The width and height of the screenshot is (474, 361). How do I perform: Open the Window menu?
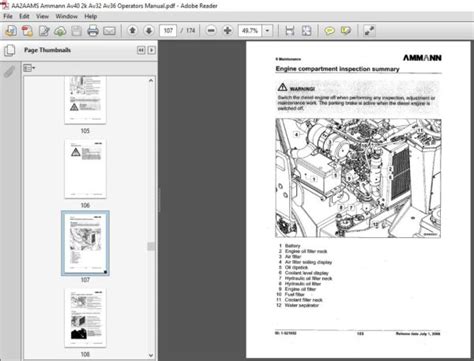point(66,16)
